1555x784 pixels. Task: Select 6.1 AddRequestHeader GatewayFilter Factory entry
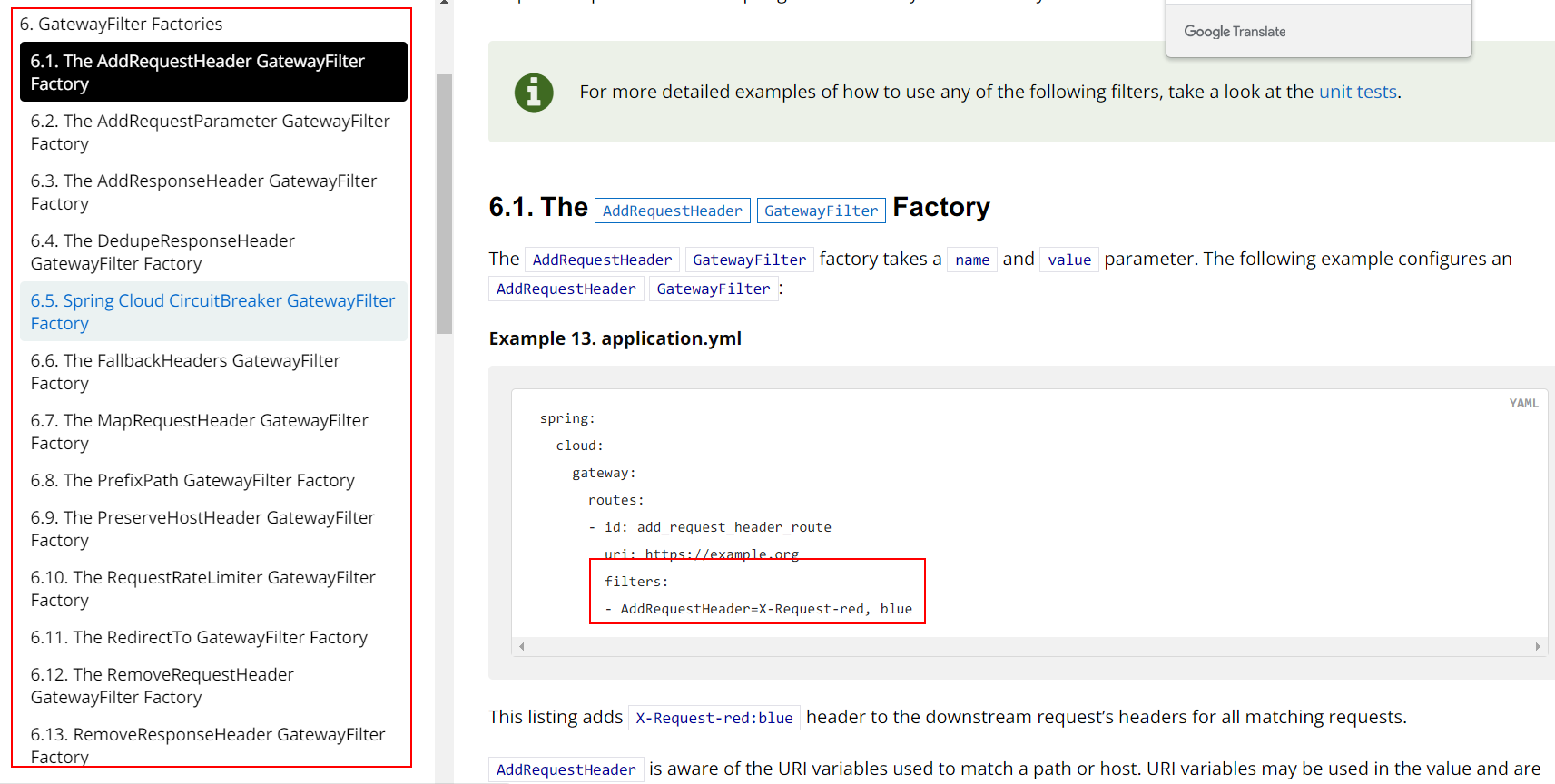213,72
